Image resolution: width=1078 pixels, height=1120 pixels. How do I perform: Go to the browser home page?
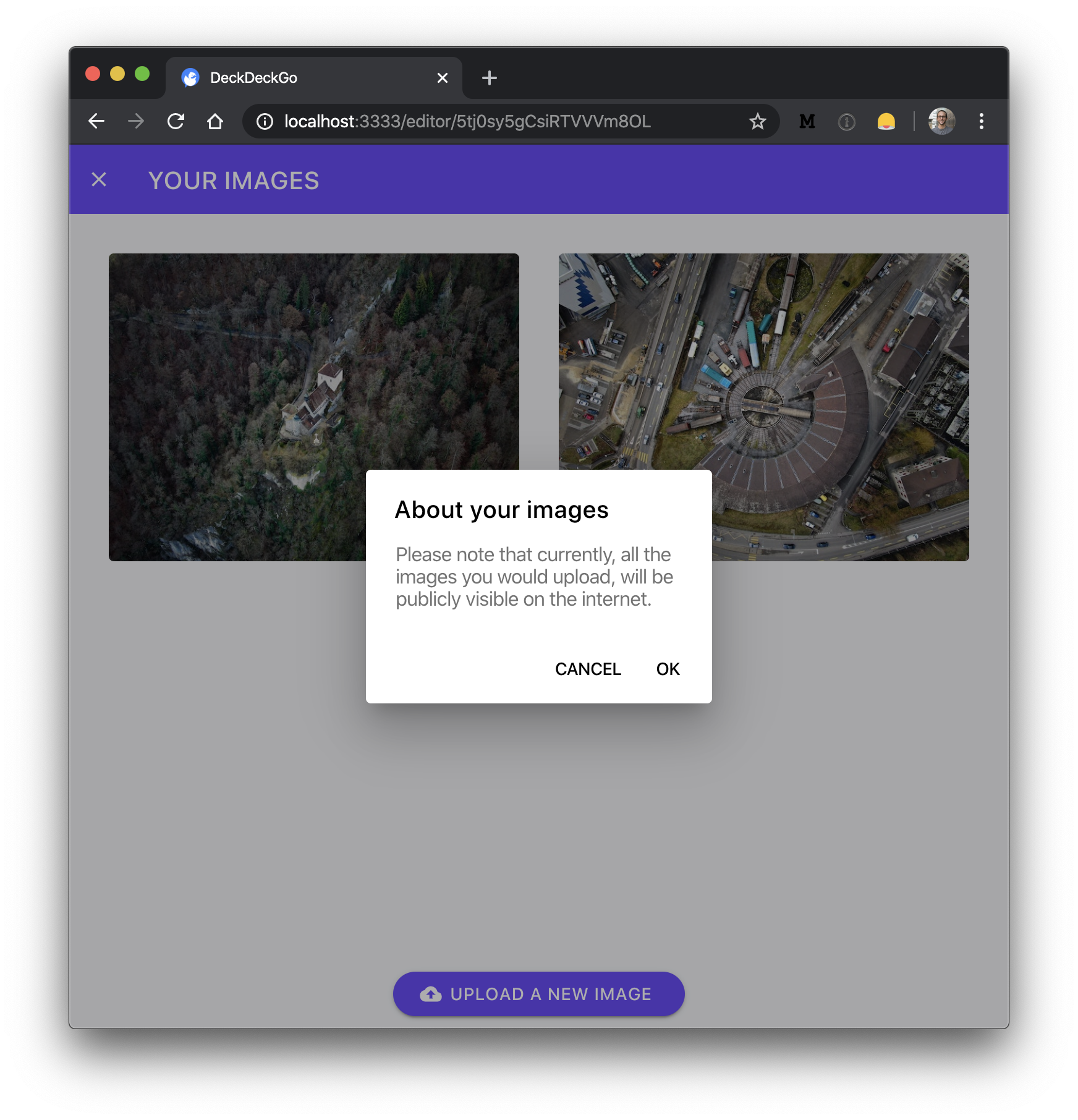pos(215,121)
